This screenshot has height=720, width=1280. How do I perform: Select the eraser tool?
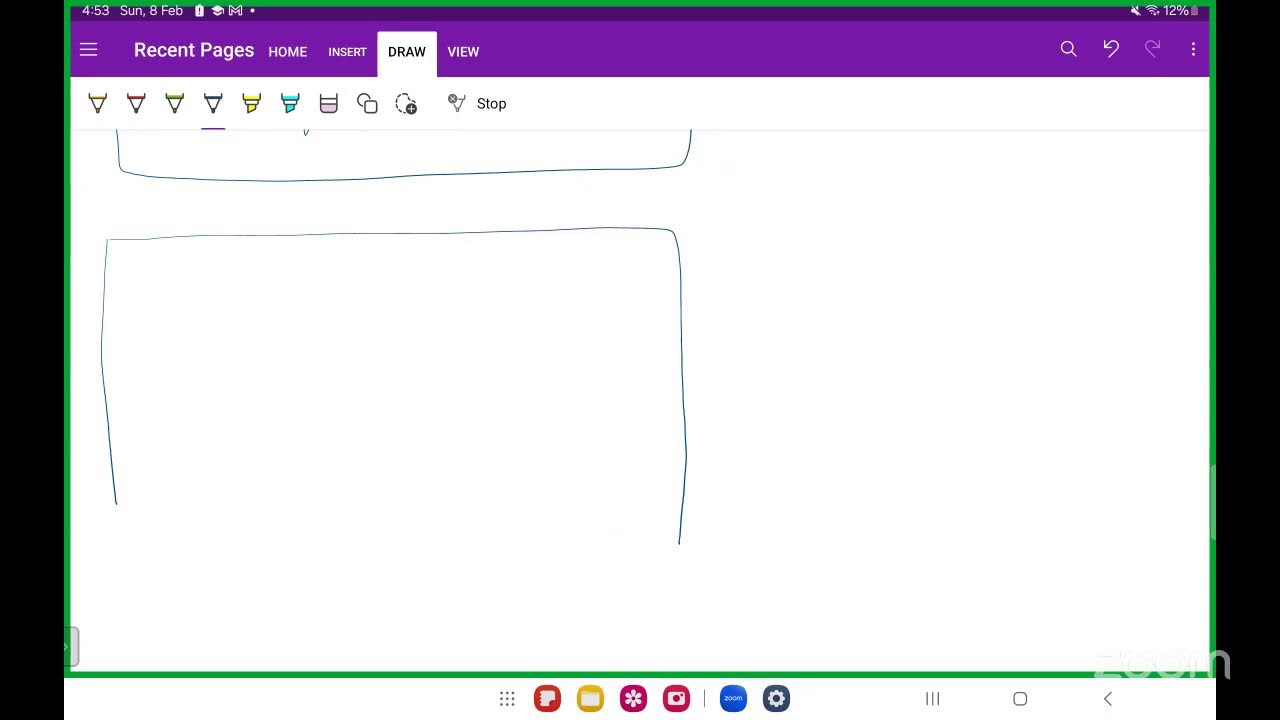click(x=328, y=103)
